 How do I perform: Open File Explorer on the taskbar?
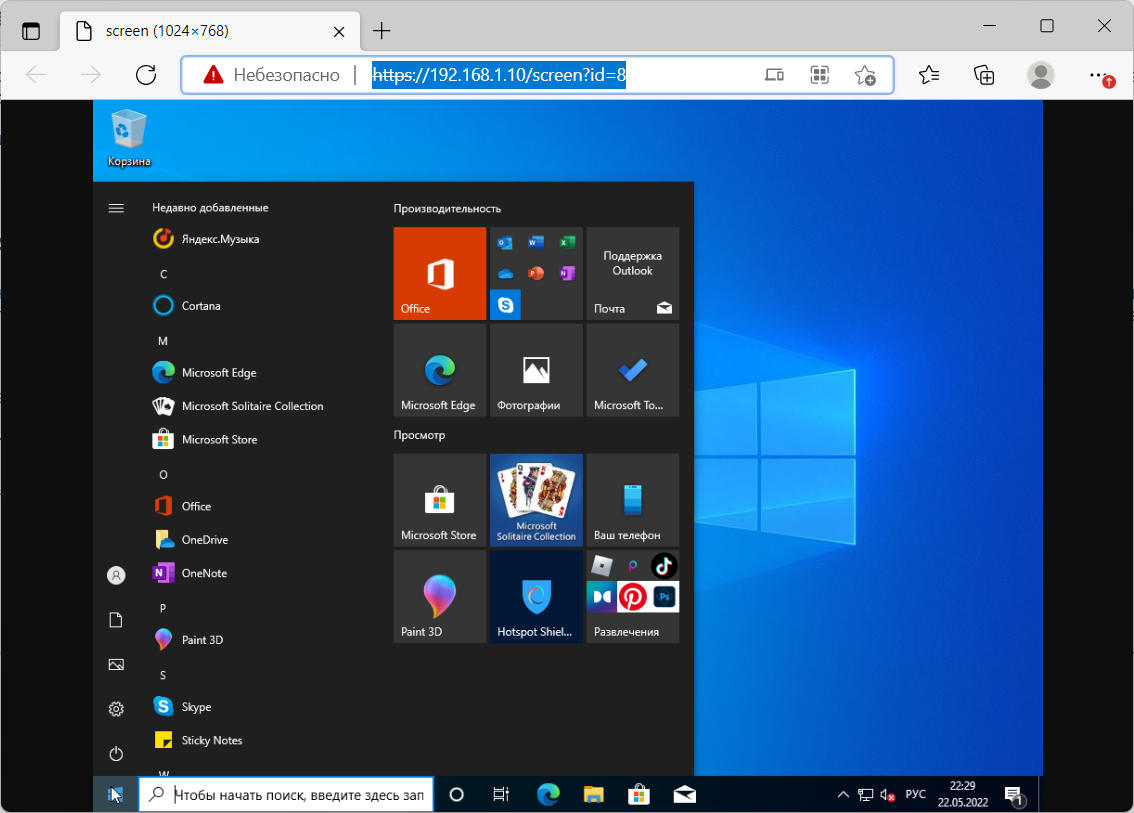coord(593,794)
